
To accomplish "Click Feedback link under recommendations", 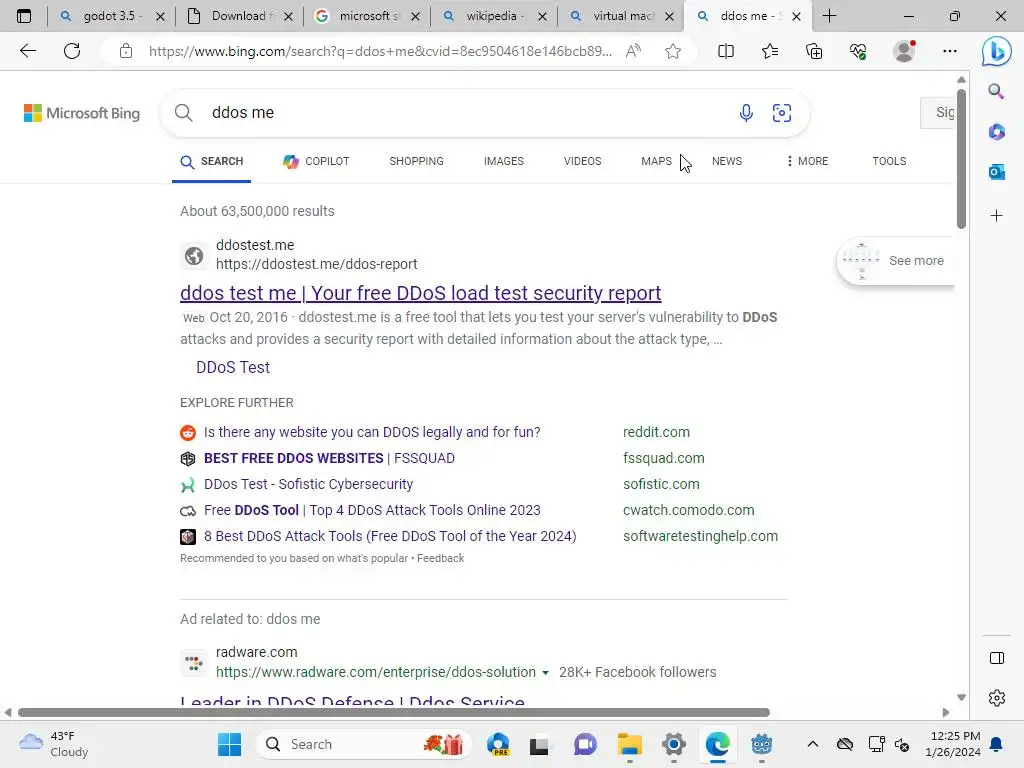I will pyautogui.click(x=440, y=558).
